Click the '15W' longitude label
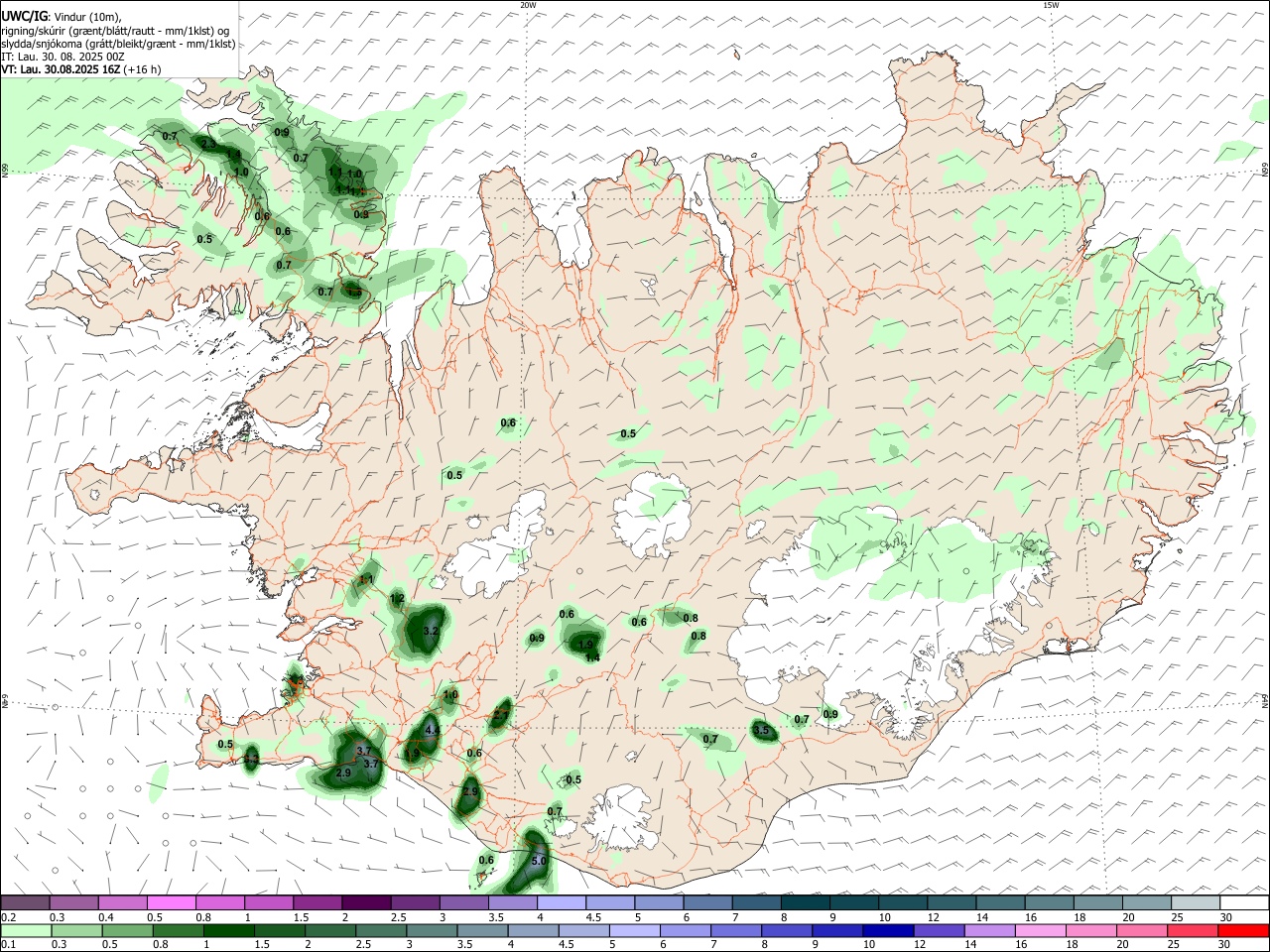 pyautogui.click(x=1050, y=5)
